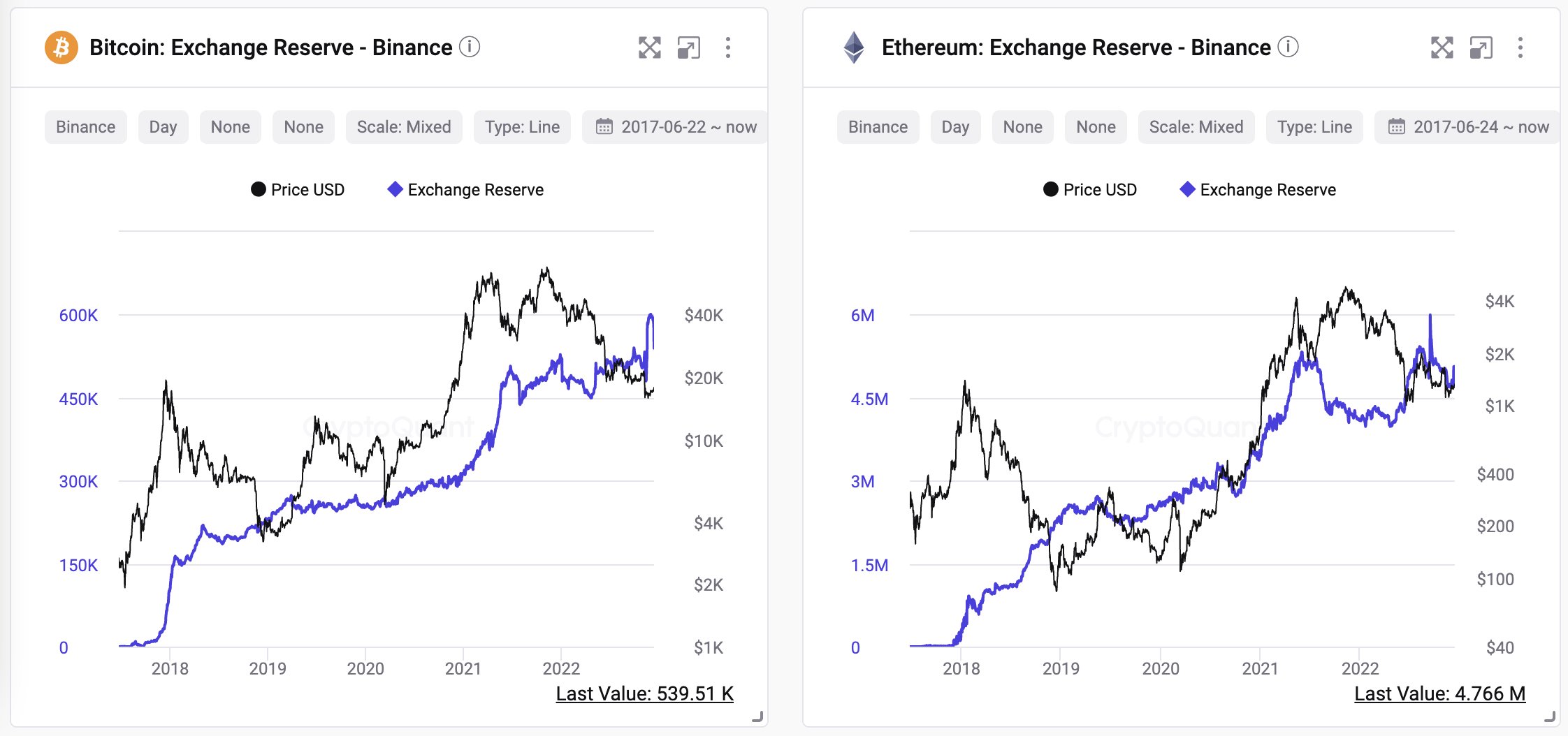This screenshot has height=736, width=1568.
Task: Toggle the Price USD series on Bitcoin chart
Action: 298,189
